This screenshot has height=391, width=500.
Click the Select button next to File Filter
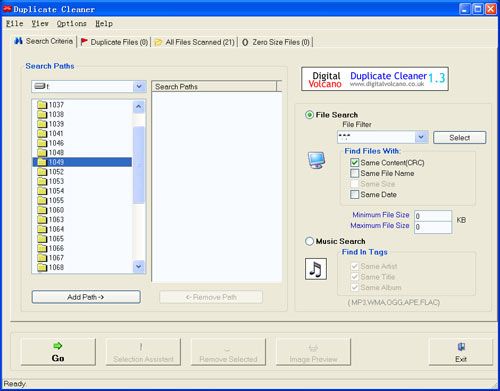pos(459,138)
